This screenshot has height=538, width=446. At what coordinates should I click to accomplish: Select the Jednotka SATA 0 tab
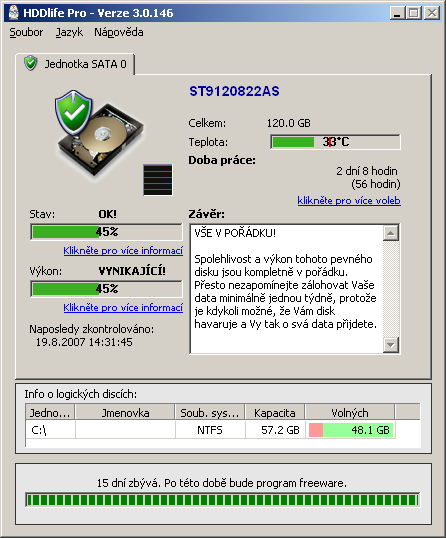(75, 64)
